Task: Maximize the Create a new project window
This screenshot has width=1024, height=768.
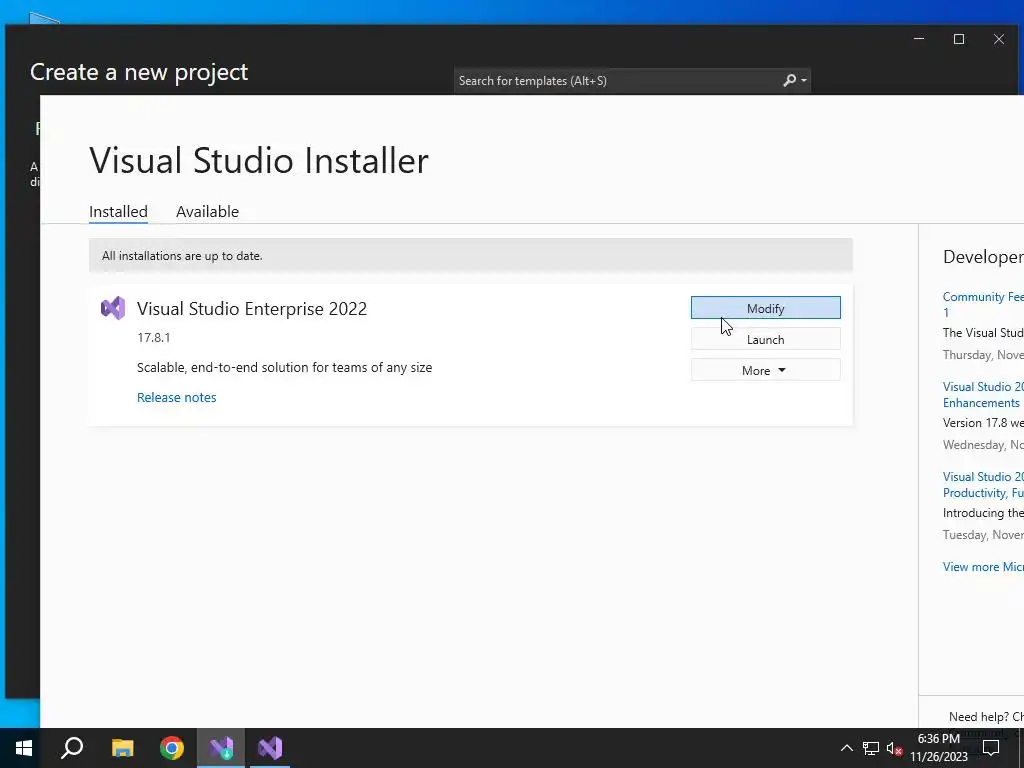Action: click(959, 39)
